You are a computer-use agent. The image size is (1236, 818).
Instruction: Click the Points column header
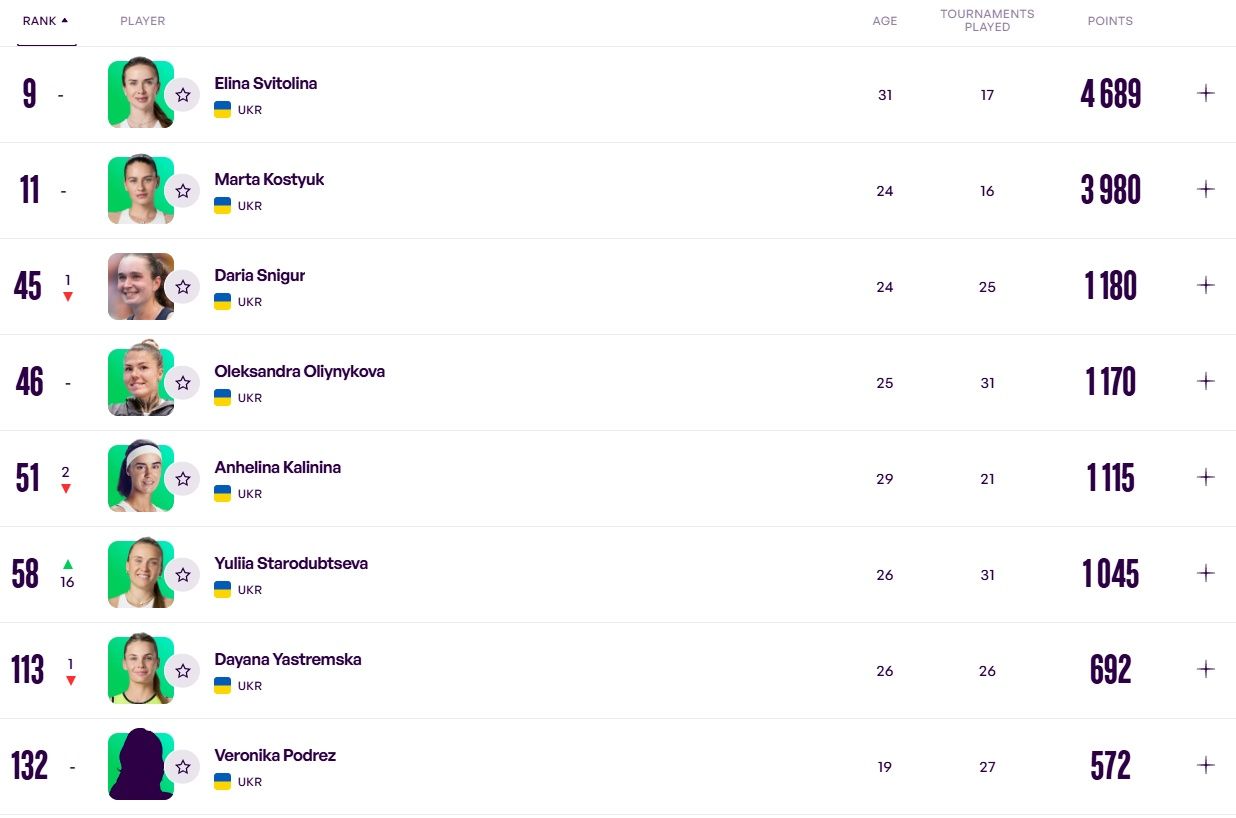[1110, 21]
